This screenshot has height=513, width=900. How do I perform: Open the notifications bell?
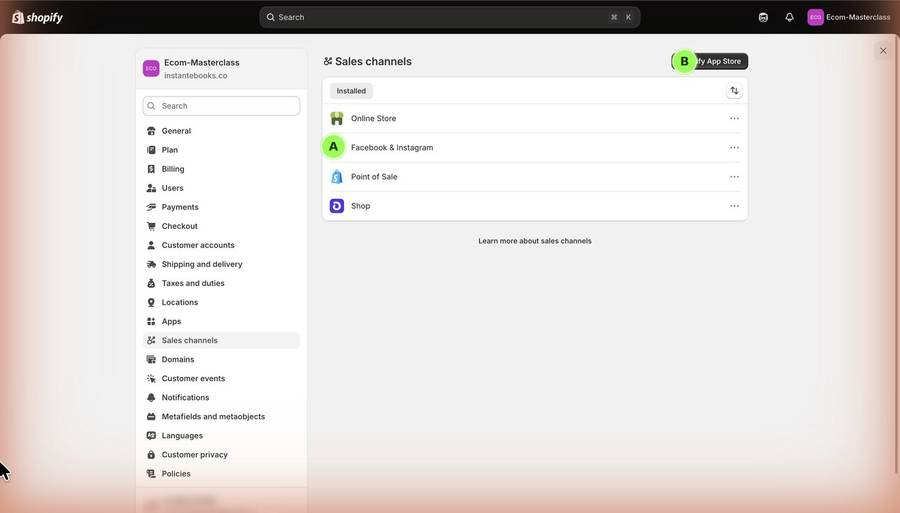click(789, 17)
